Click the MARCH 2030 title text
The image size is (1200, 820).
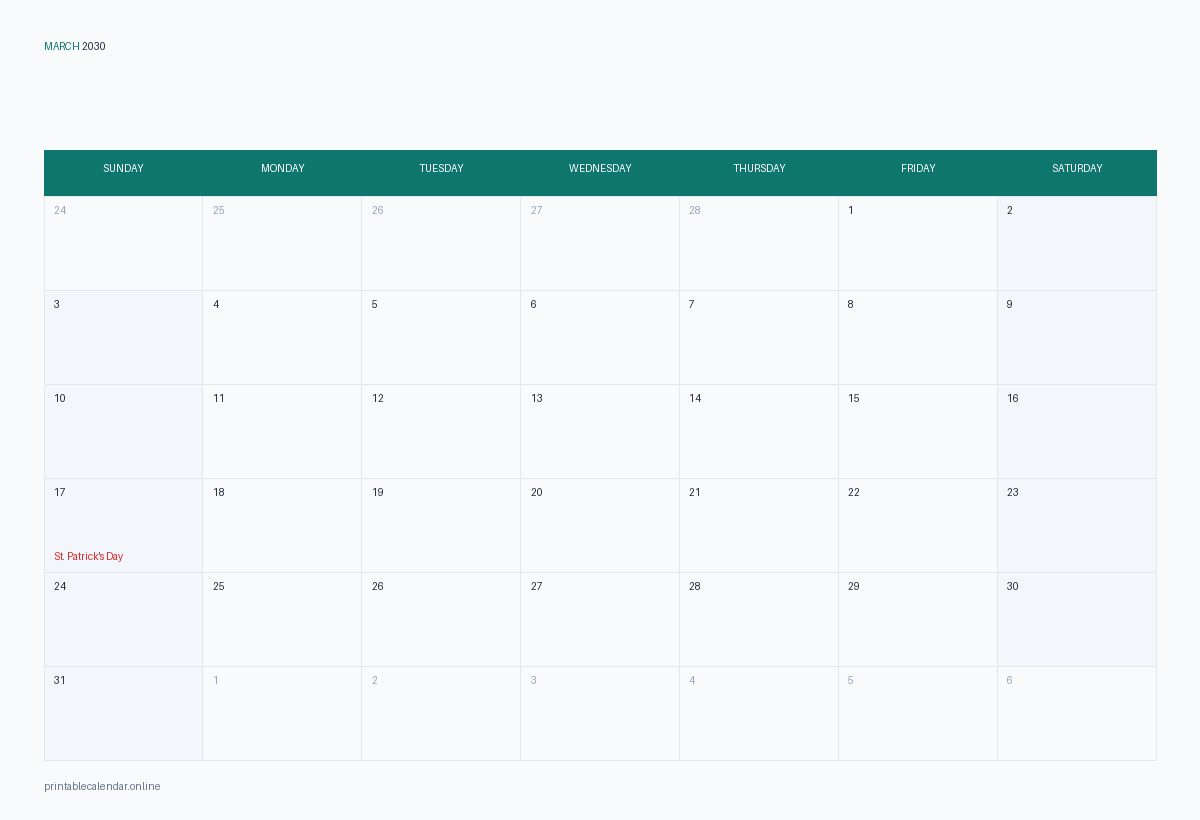click(x=75, y=46)
